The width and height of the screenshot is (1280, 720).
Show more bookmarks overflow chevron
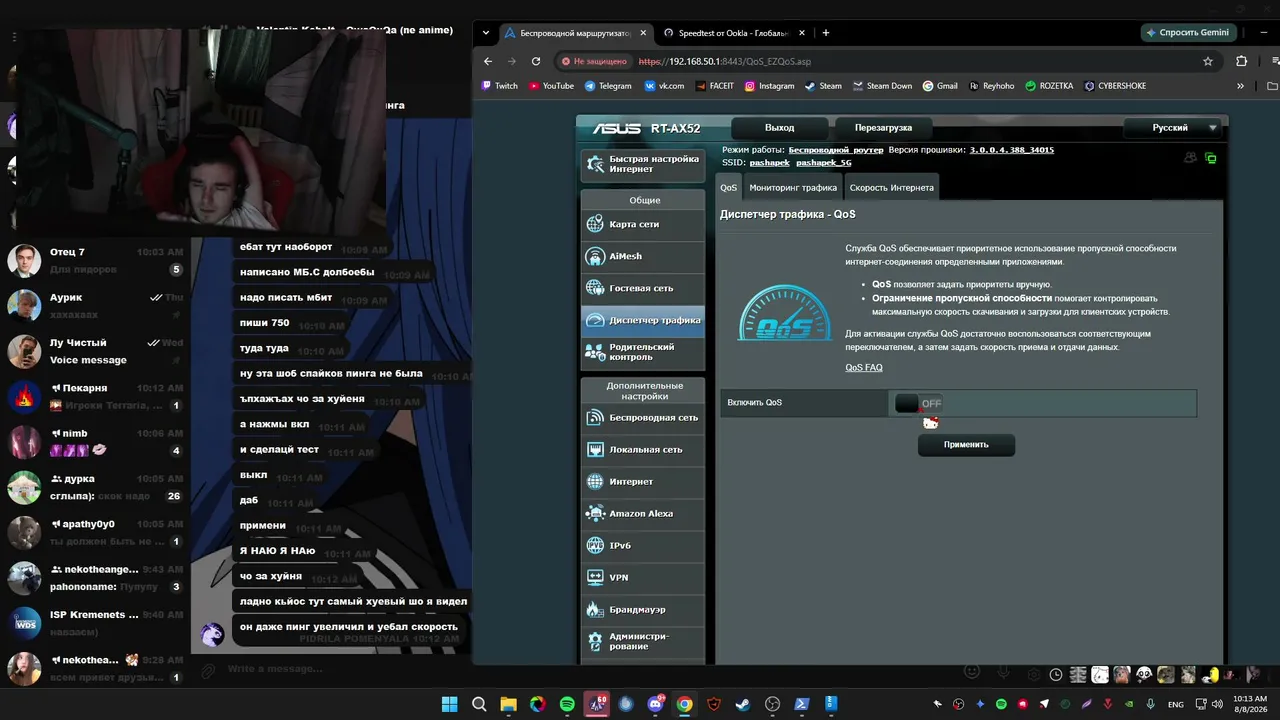click(x=1240, y=86)
